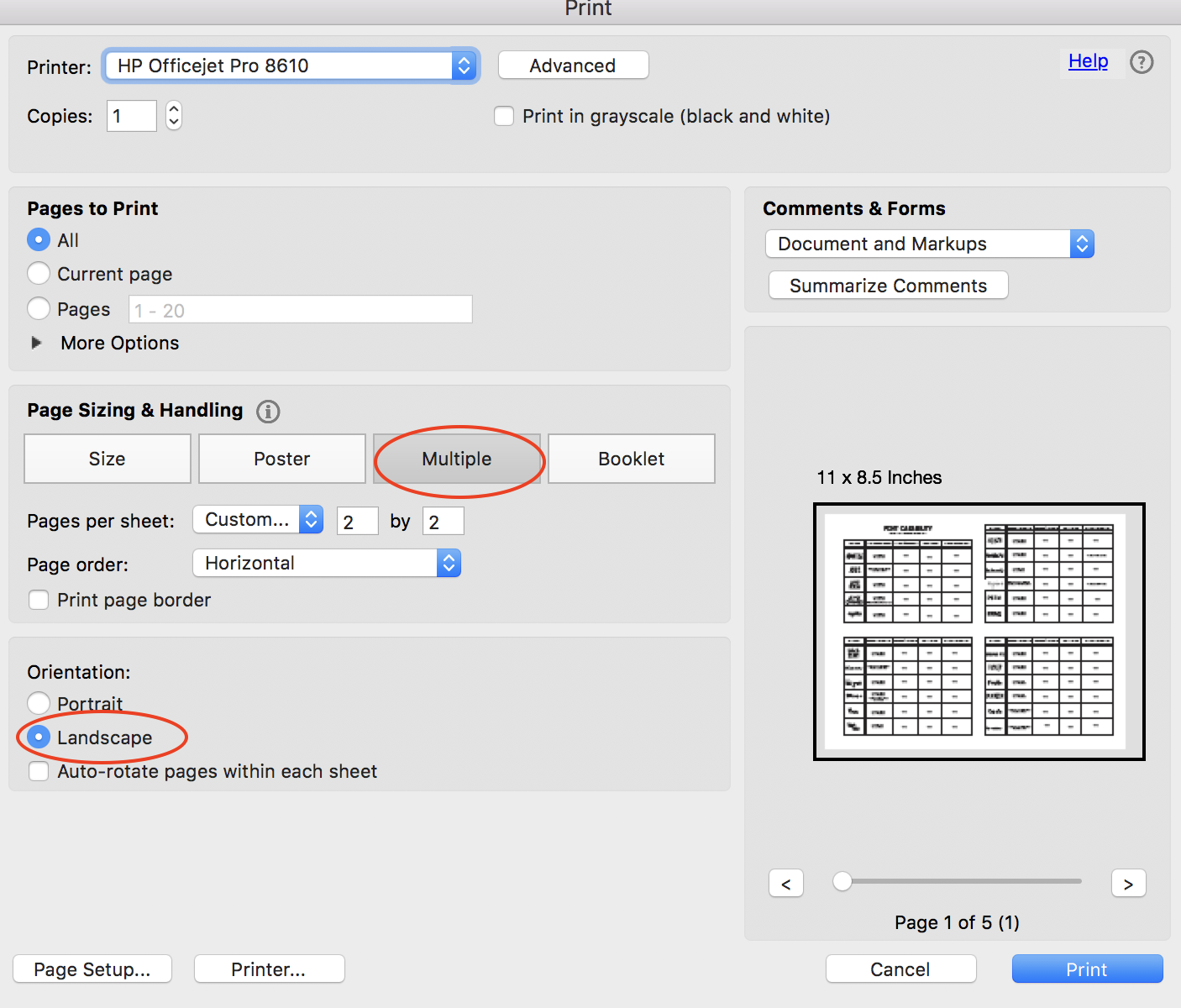Open Page Setup dialog
The image size is (1181, 1008).
pyautogui.click(x=92, y=969)
